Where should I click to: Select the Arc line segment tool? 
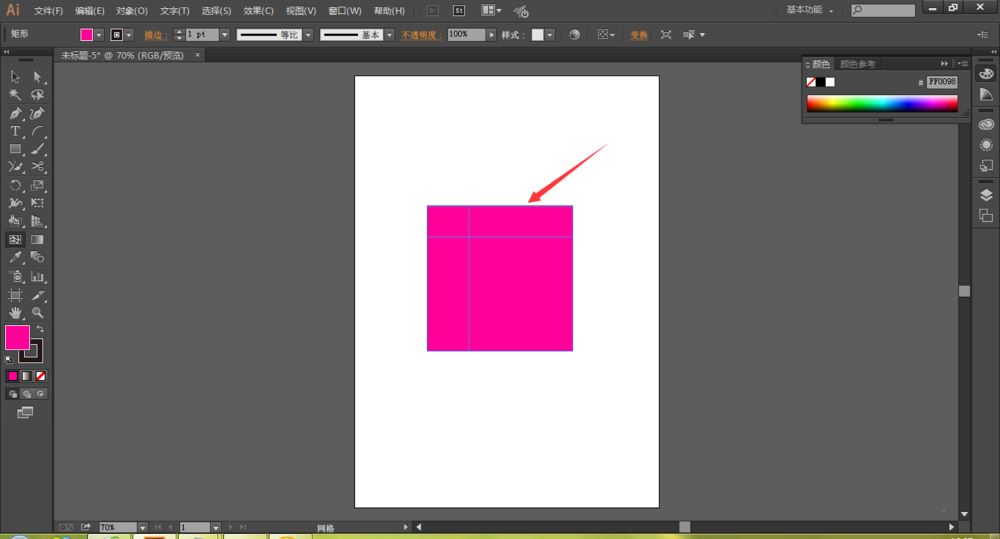tap(38, 131)
